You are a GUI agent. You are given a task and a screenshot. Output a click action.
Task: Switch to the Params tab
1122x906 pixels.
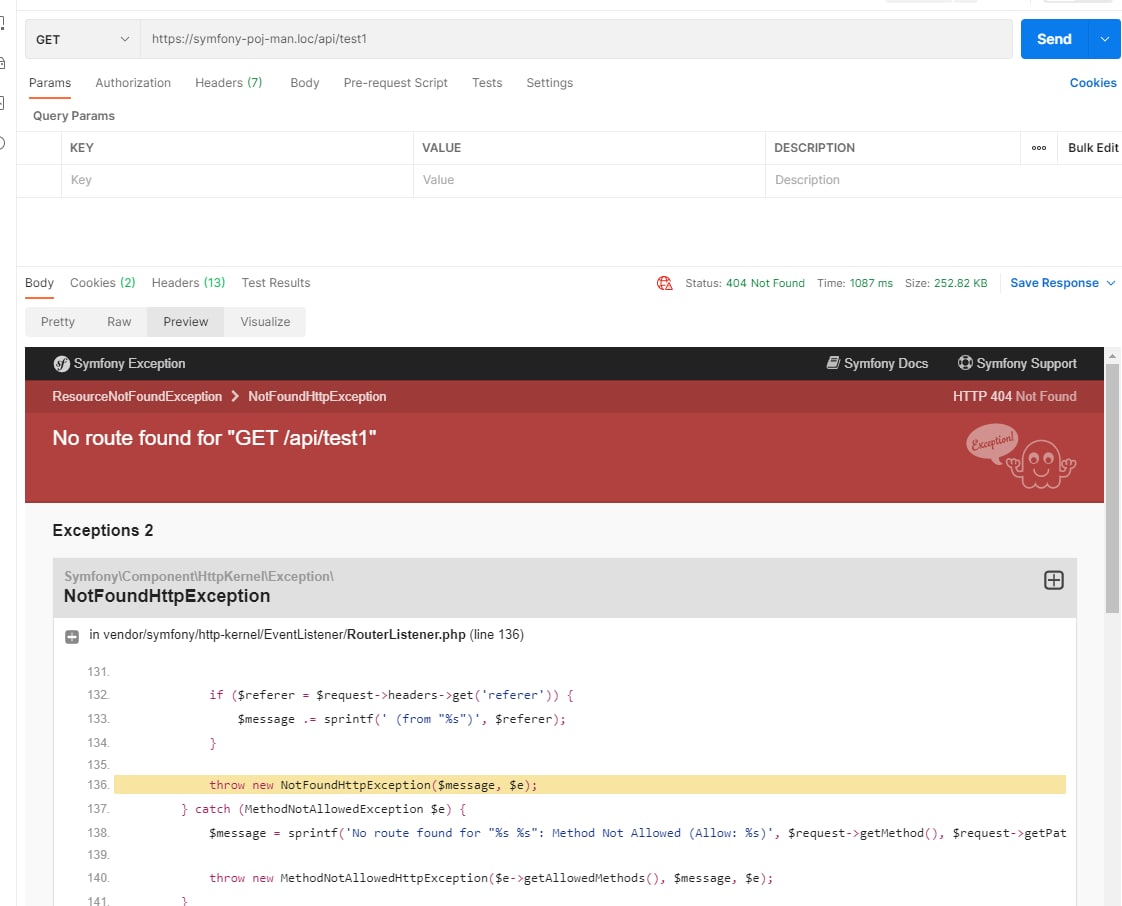click(x=50, y=83)
